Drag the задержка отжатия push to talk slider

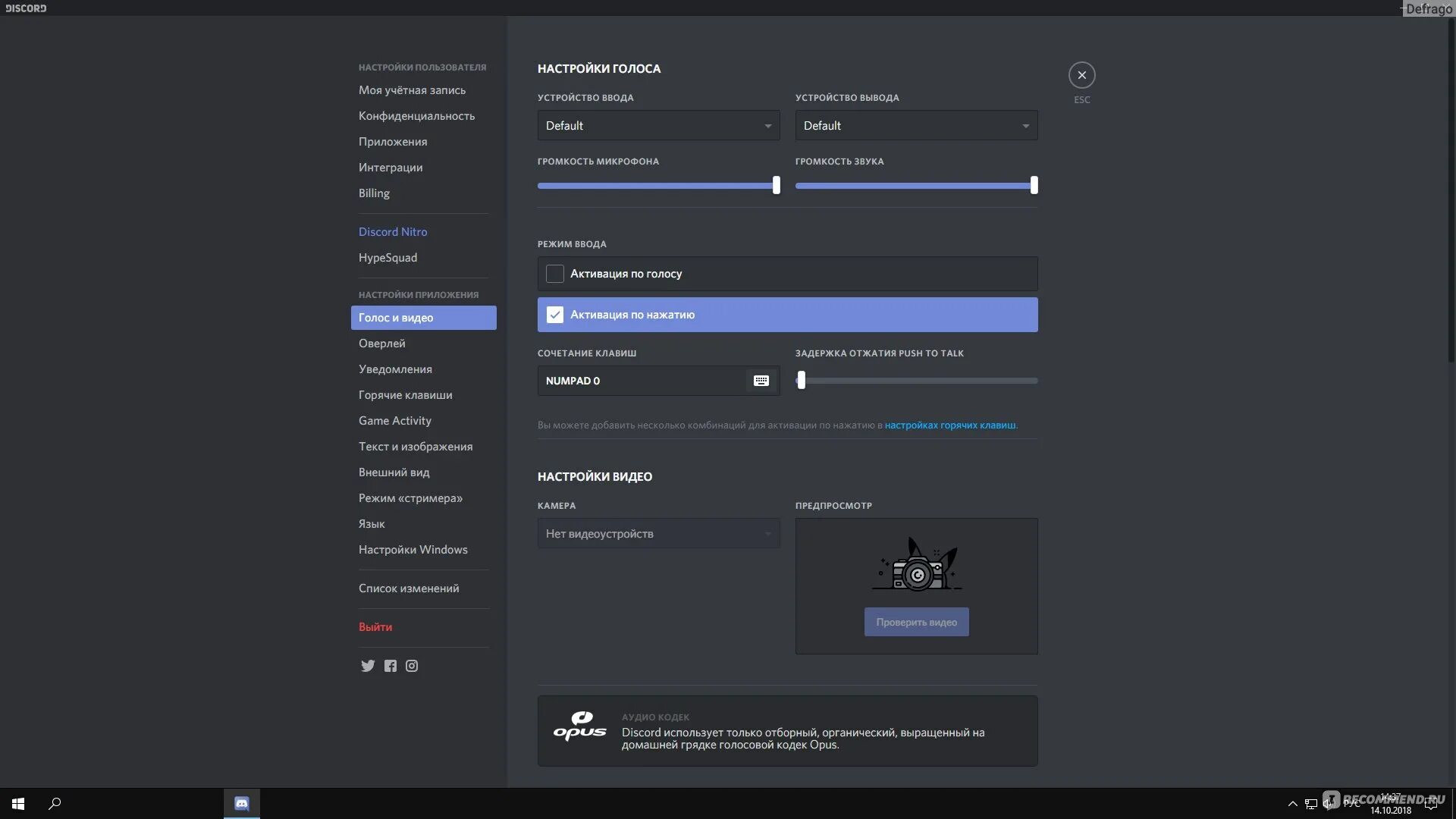[x=801, y=379]
